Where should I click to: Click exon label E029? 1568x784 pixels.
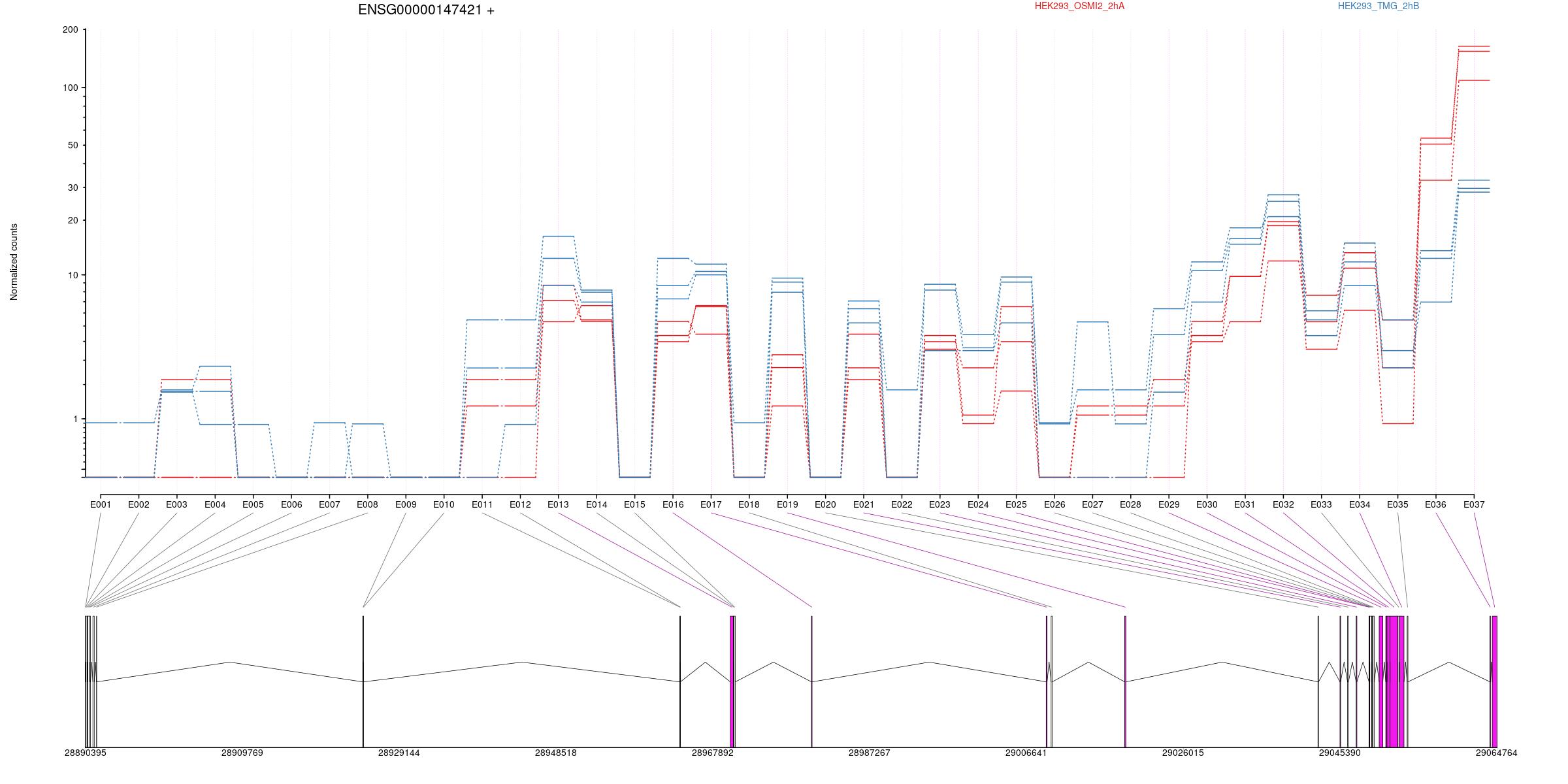pos(1169,504)
